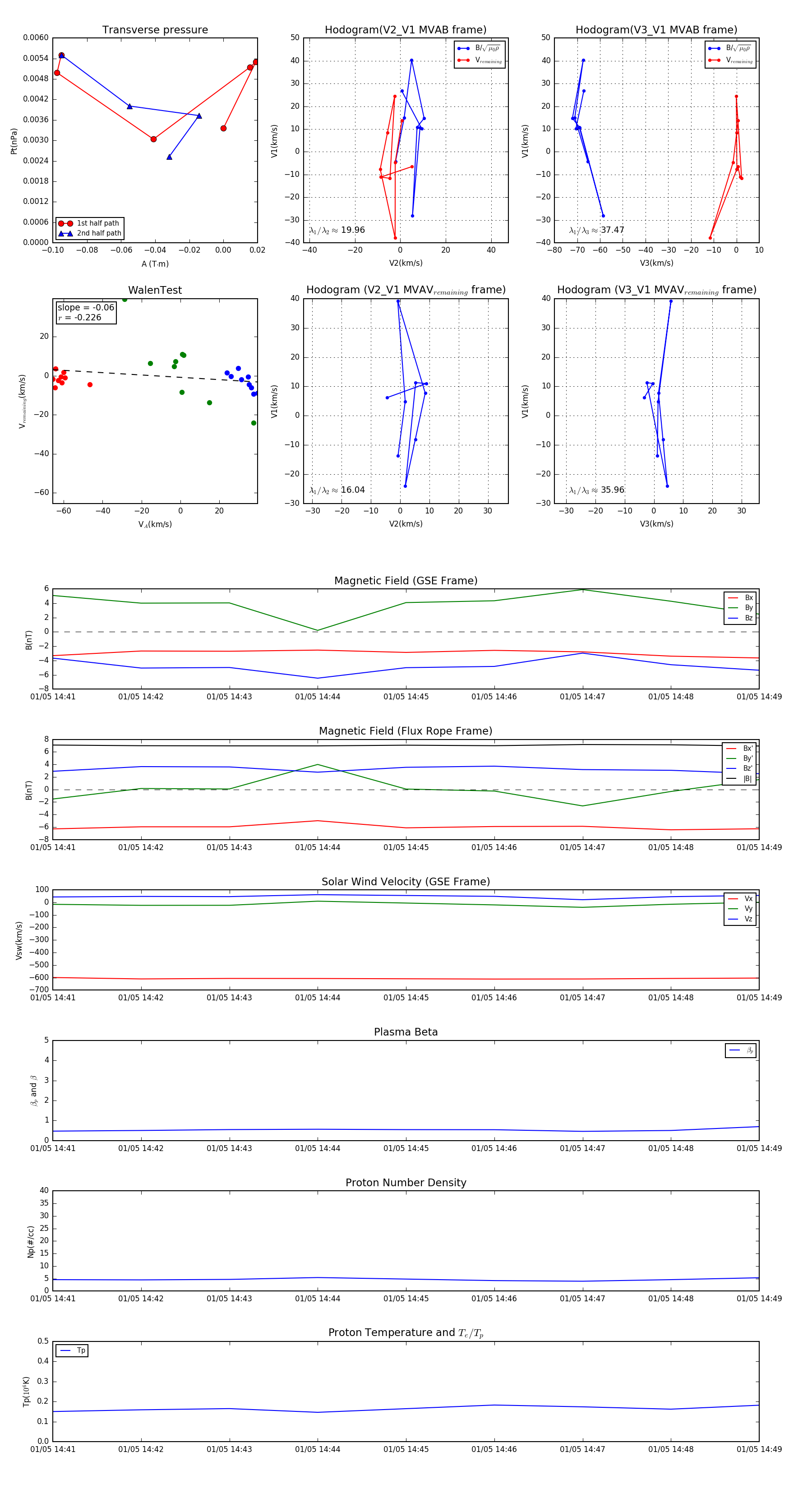
Task: Click the λ1/λ3 ≈ 37.47 annotation
Action: [x=596, y=230]
